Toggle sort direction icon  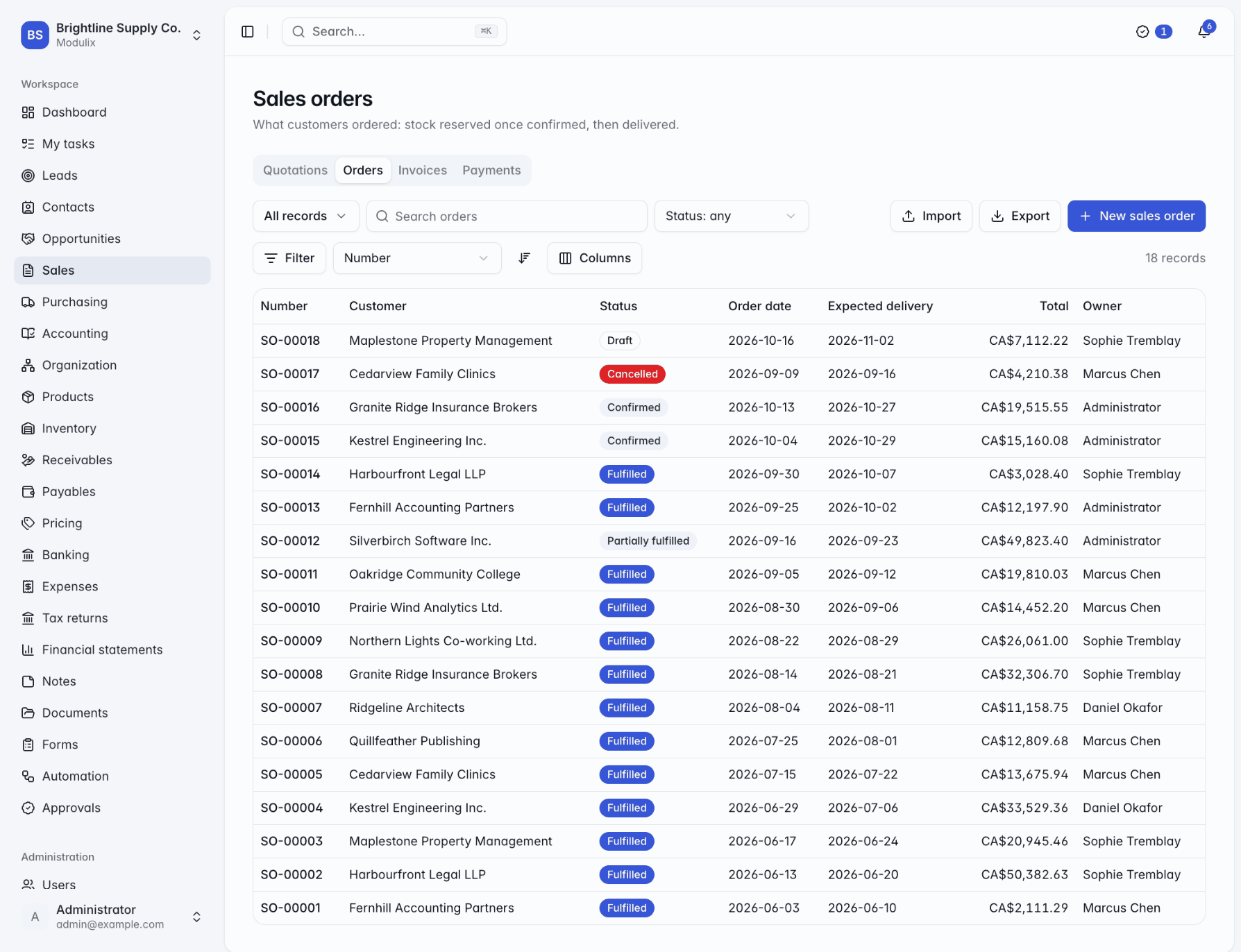pyautogui.click(x=525, y=258)
